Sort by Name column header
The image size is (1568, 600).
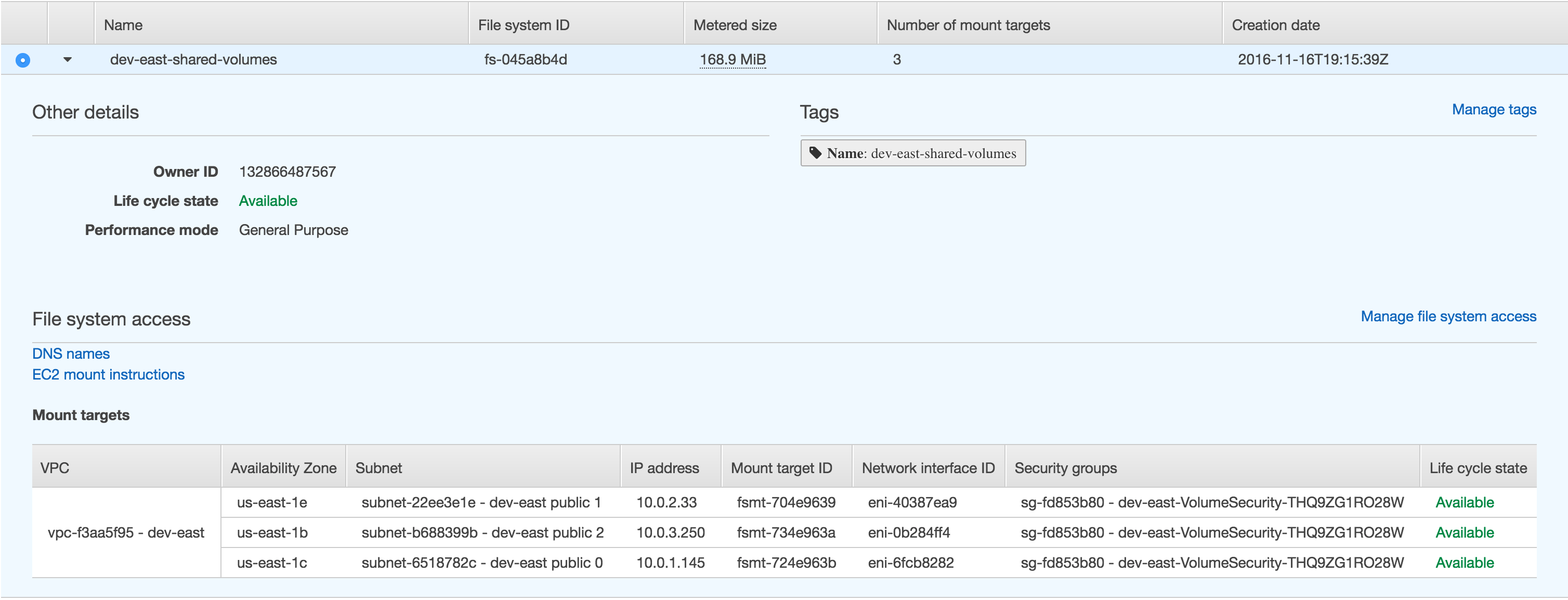[123, 25]
